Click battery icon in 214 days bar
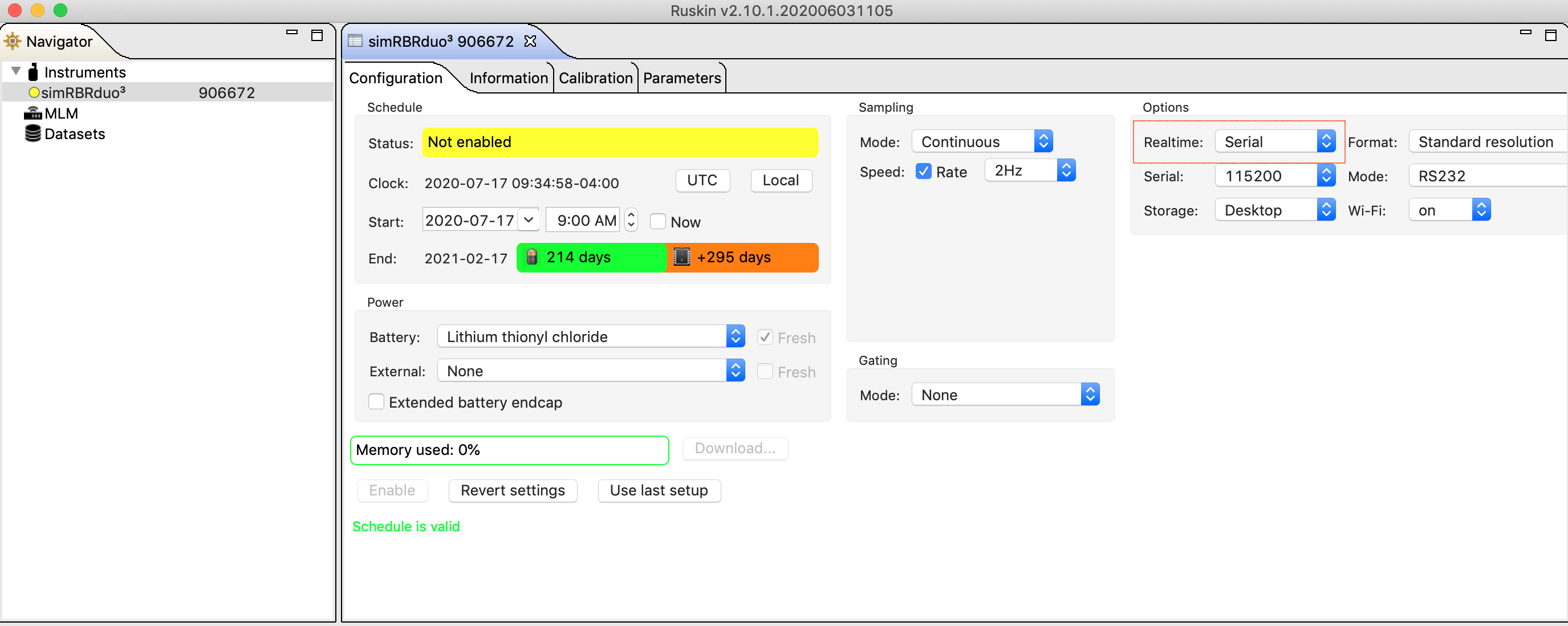The image size is (1568, 626). (531, 257)
